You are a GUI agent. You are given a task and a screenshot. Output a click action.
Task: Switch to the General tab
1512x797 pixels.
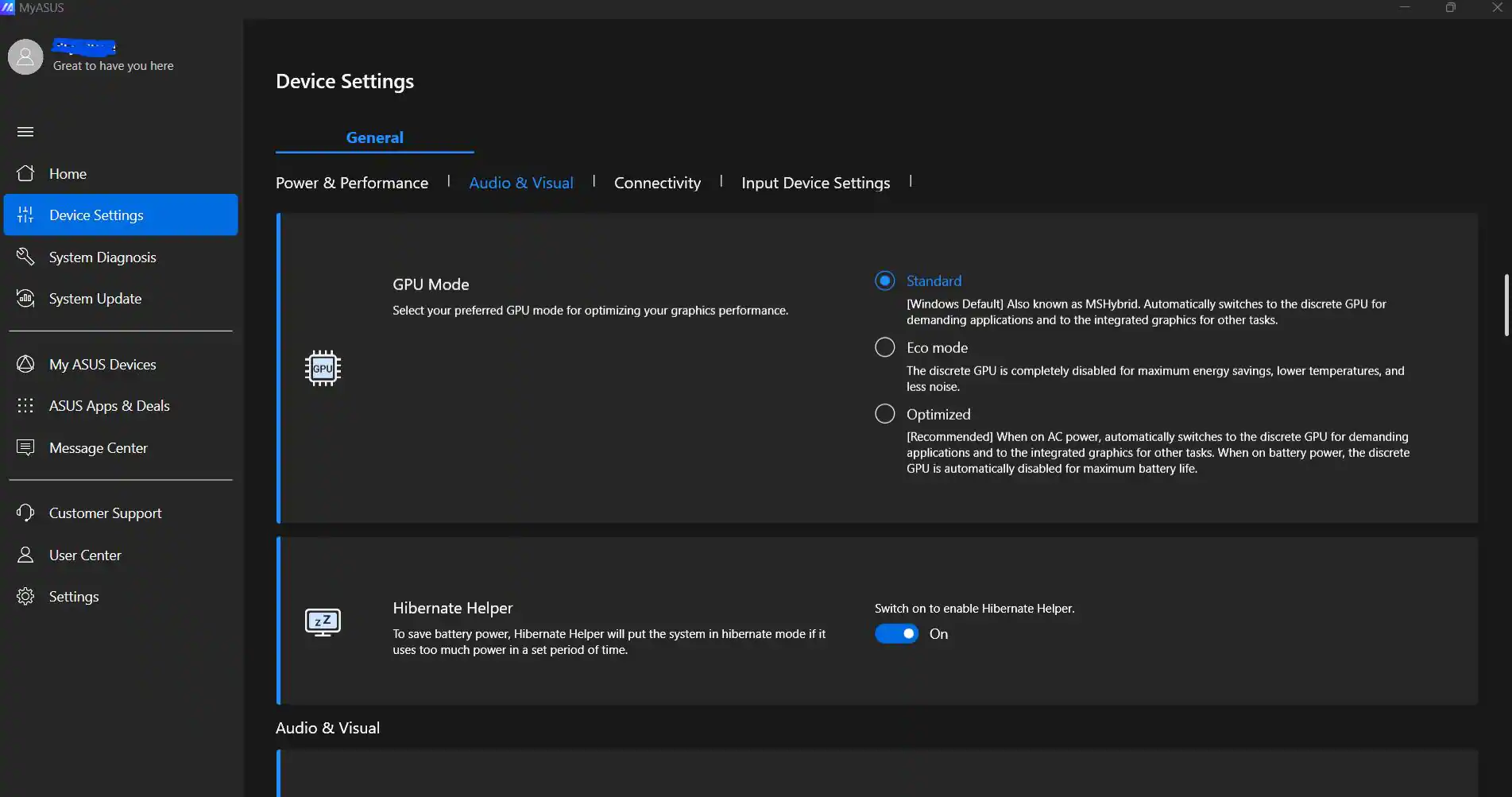click(374, 137)
